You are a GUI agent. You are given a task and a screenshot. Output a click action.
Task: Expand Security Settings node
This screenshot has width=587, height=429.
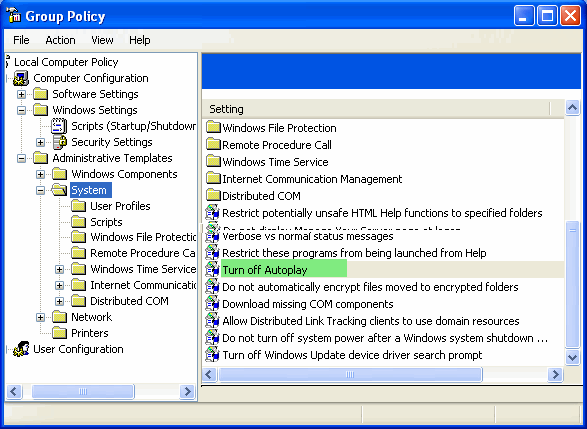point(40,143)
